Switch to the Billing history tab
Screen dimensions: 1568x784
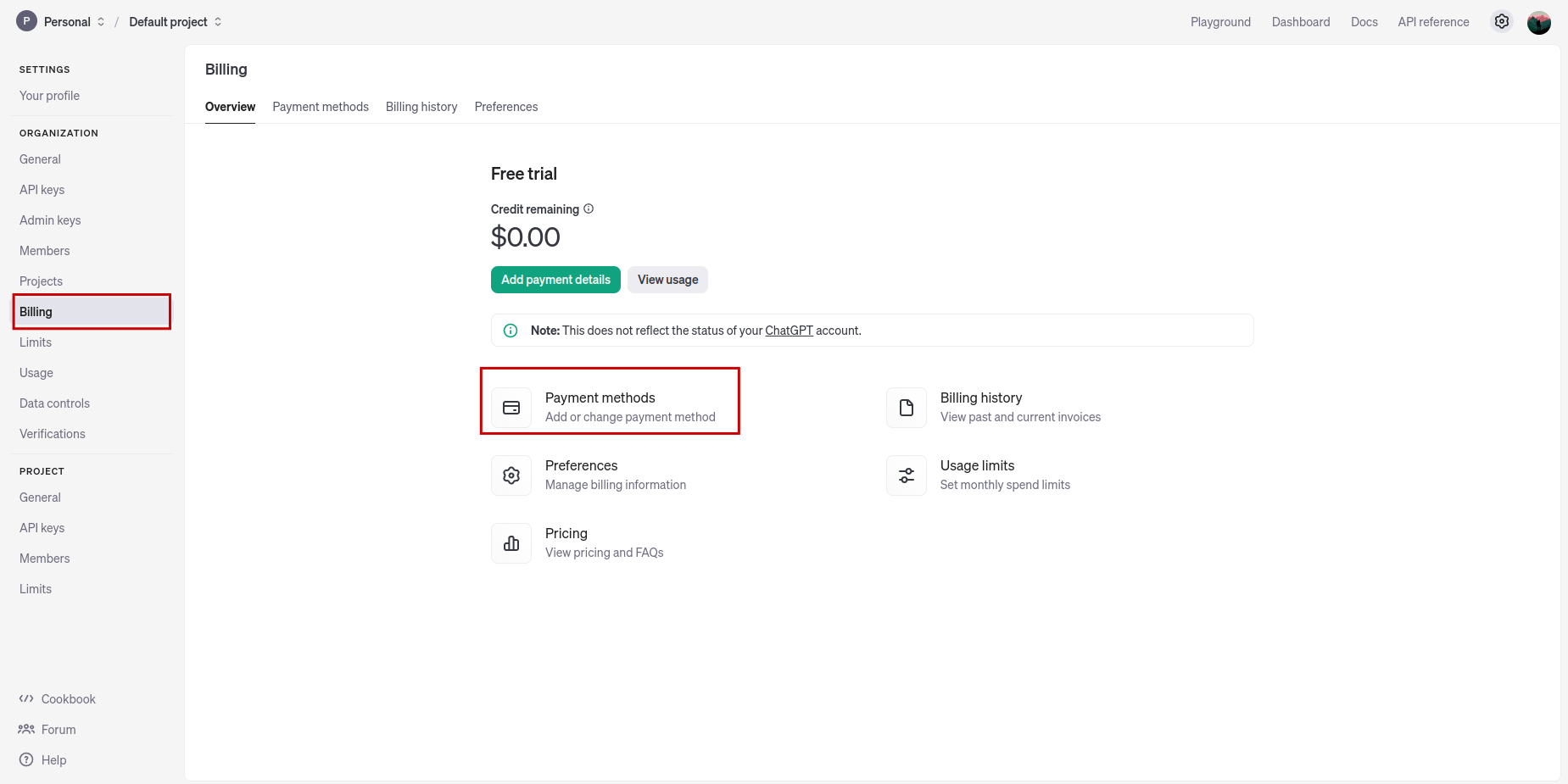click(x=421, y=107)
